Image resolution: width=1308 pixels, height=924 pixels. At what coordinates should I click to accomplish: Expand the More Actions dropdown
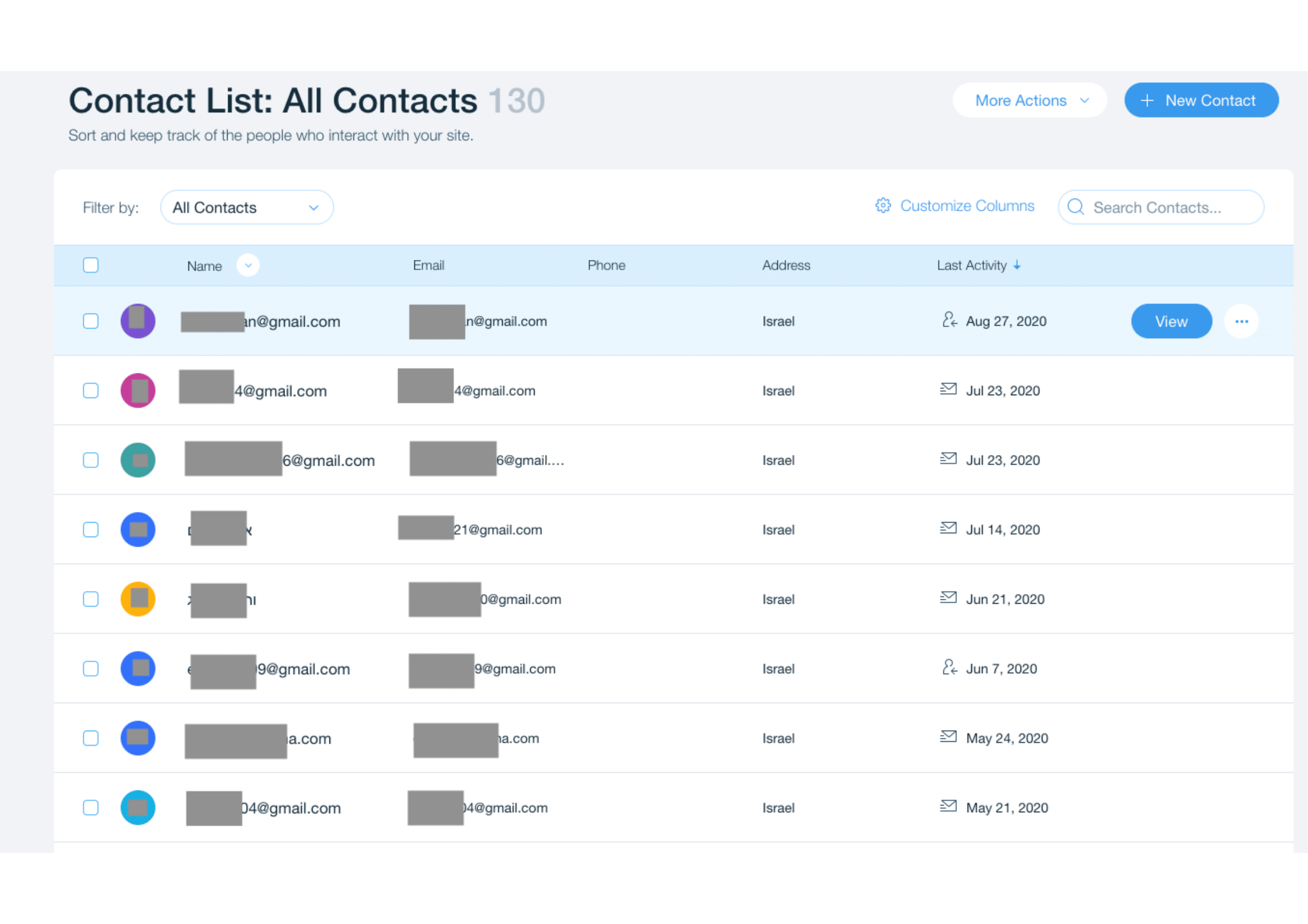pyautogui.click(x=1029, y=101)
